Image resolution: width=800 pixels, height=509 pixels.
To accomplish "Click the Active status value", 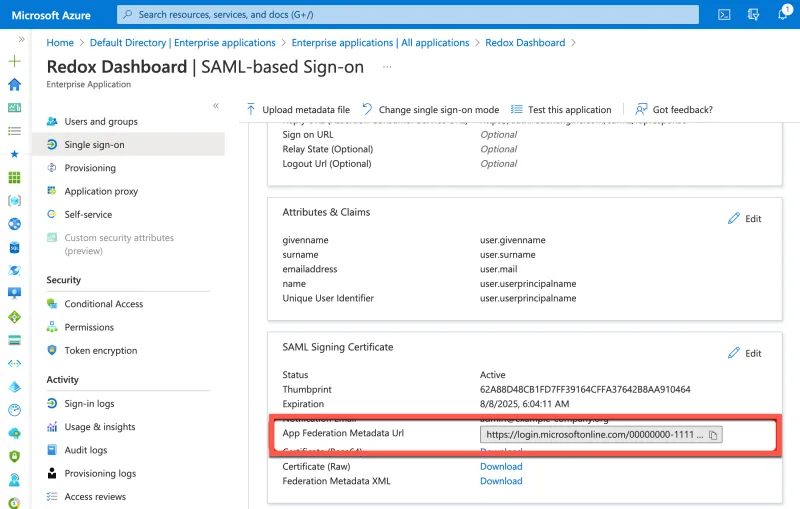I will [x=492, y=375].
